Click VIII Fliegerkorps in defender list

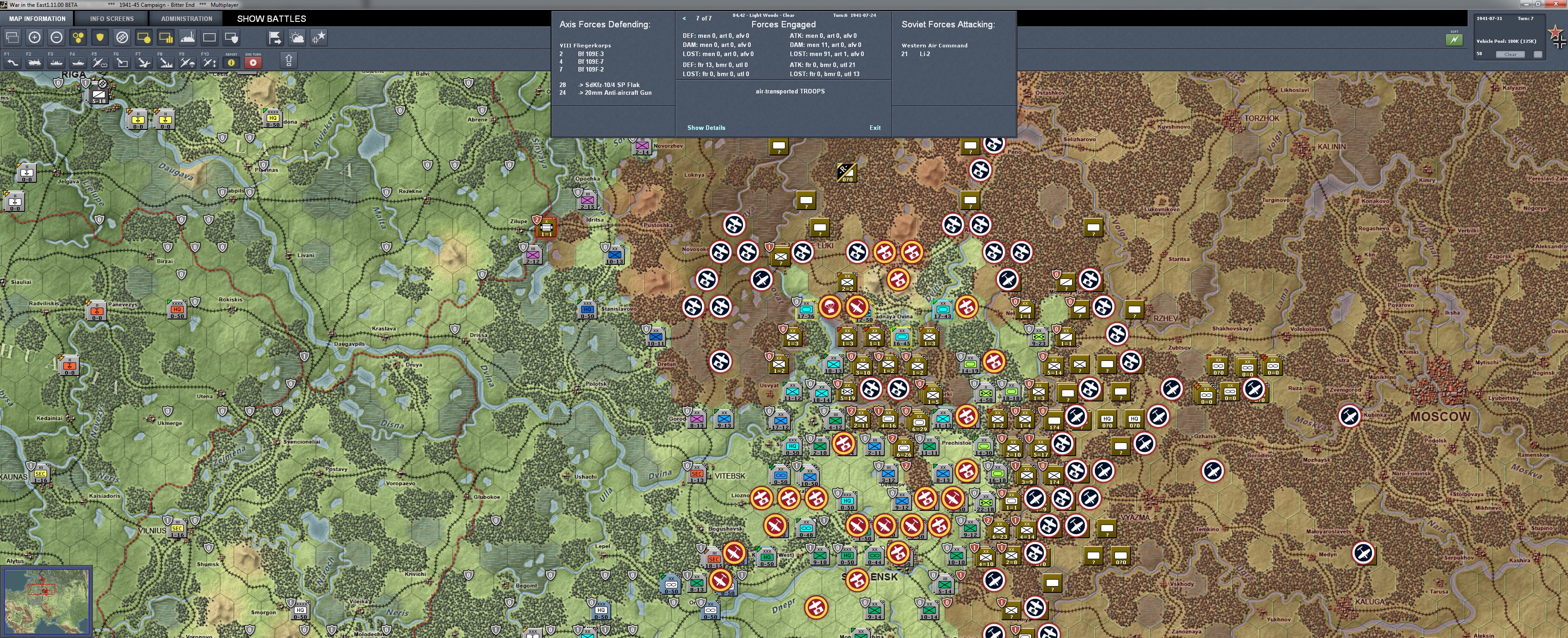click(585, 46)
